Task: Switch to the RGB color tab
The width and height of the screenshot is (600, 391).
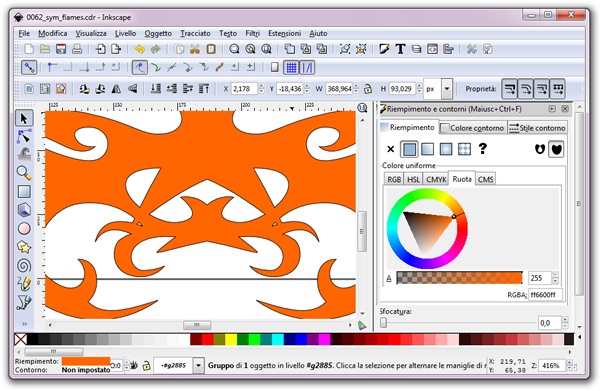Action: pos(394,179)
